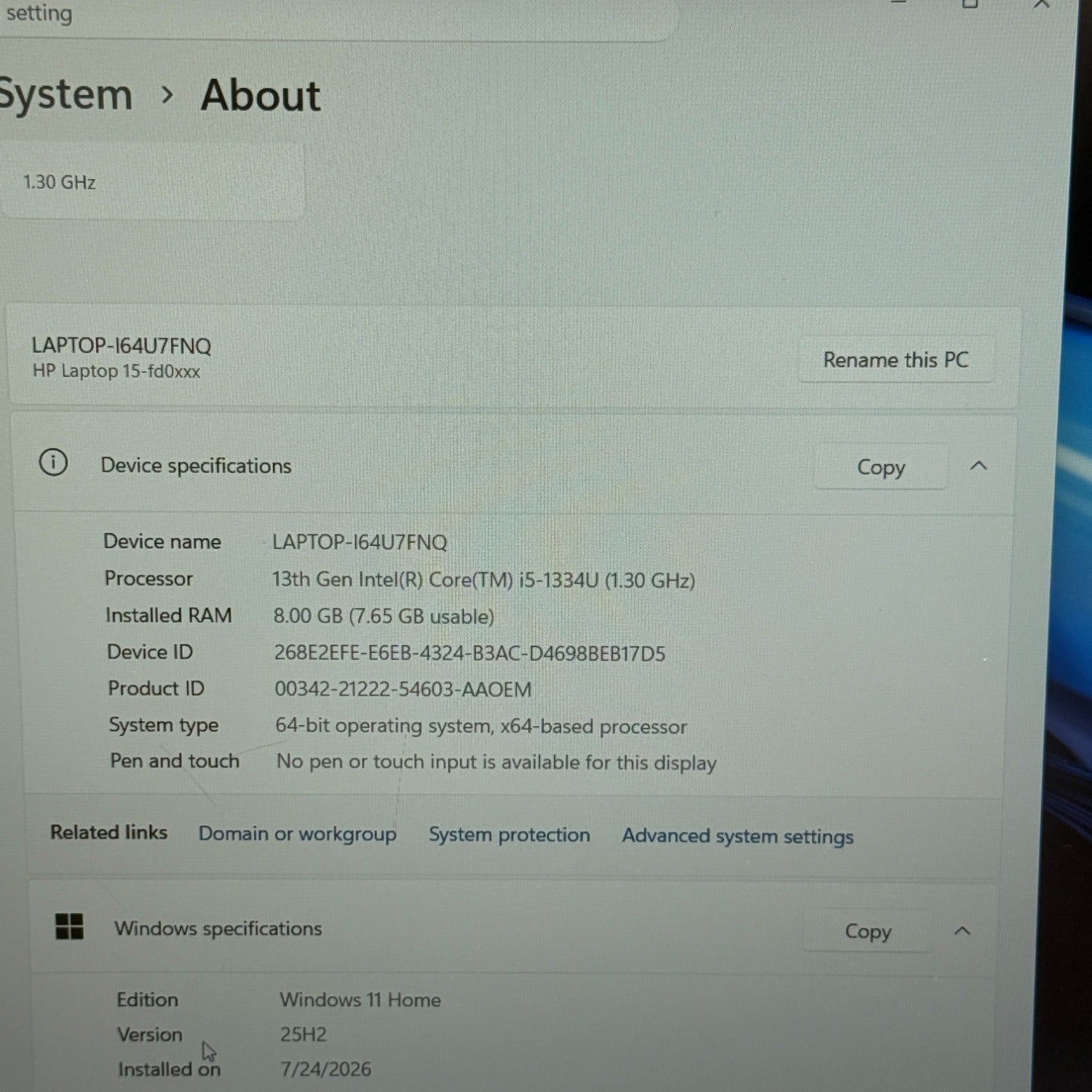Copy the Windows specifications

pyautogui.click(x=867, y=931)
